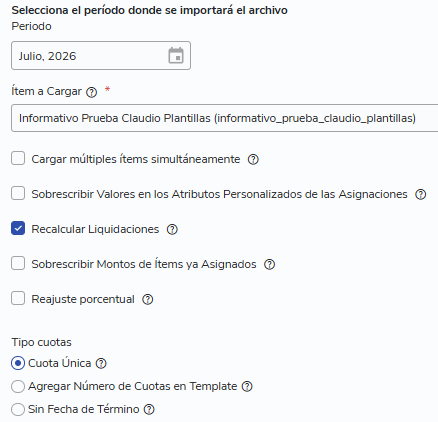Select the Cuota Única radio option

18,363
